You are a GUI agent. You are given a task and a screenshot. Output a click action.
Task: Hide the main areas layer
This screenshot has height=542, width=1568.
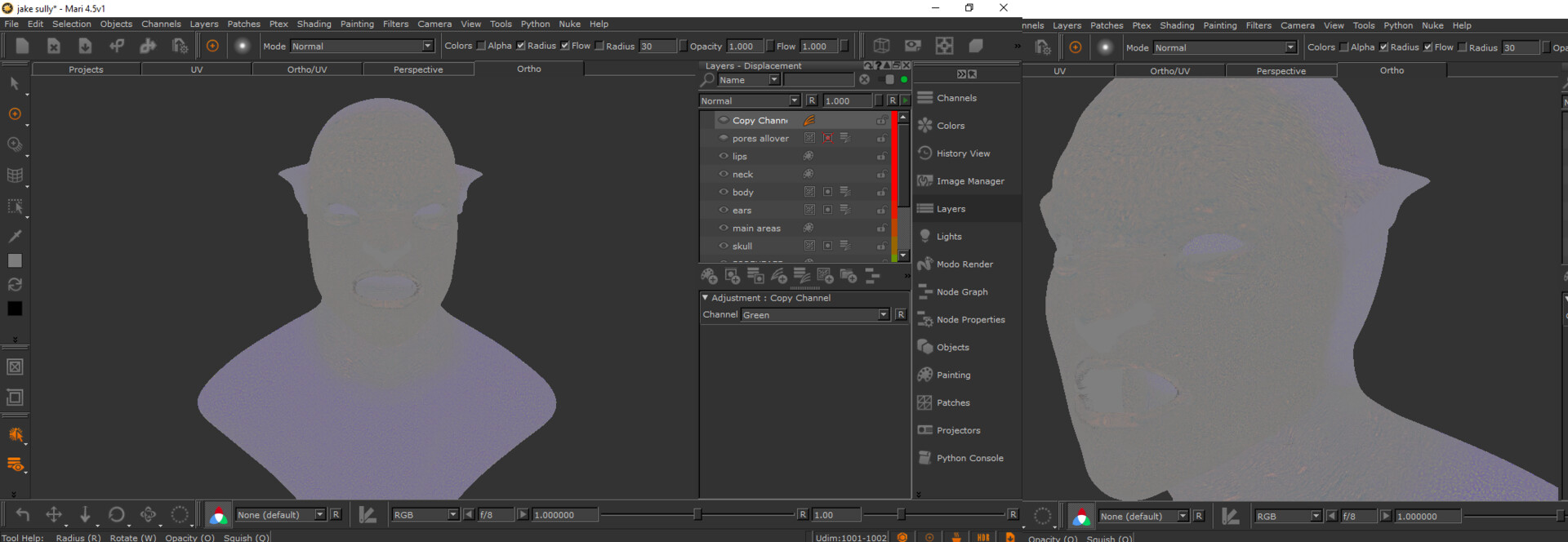724,228
